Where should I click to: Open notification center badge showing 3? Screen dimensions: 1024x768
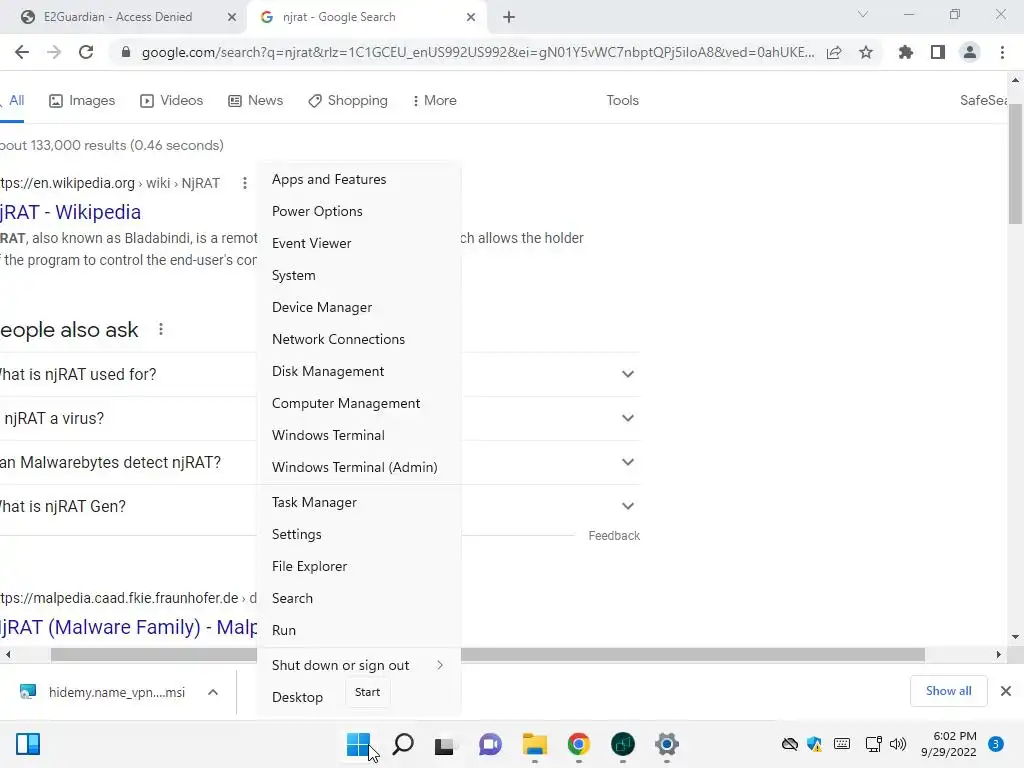point(996,744)
